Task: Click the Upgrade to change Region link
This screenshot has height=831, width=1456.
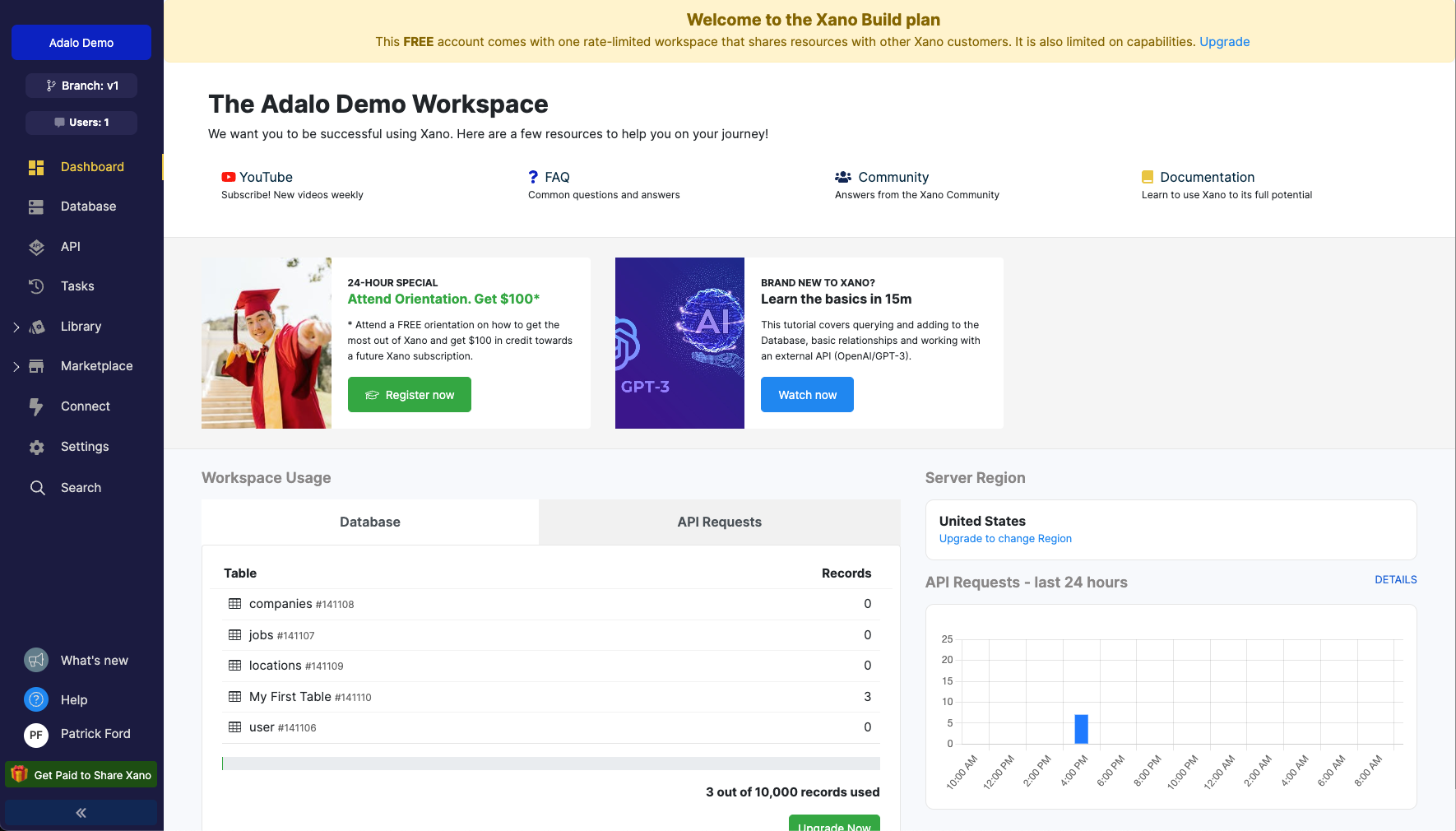Action: (1005, 539)
